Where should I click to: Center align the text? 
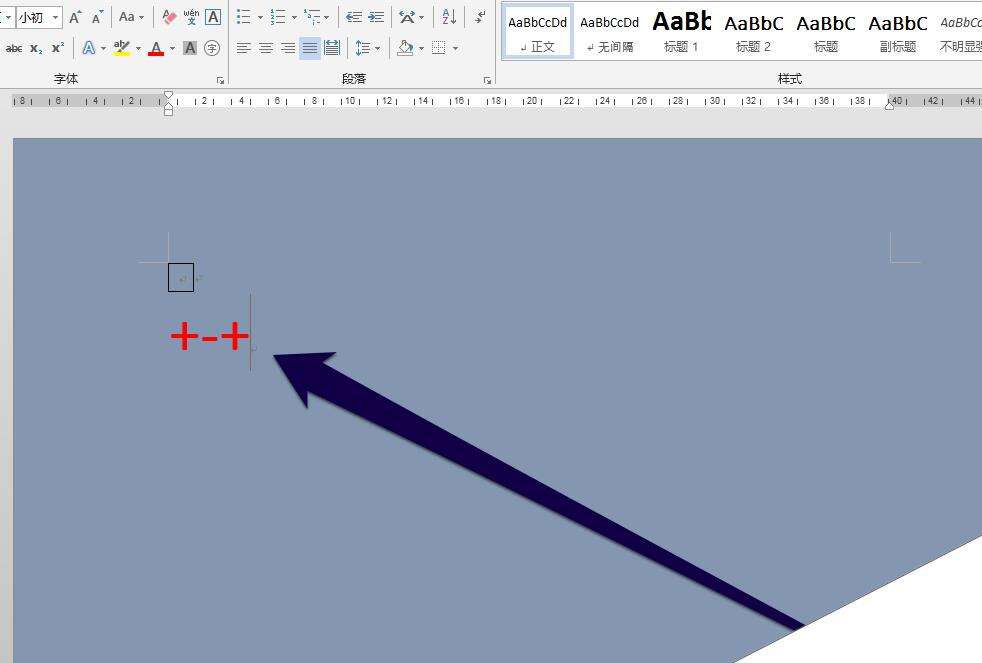pos(266,48)
